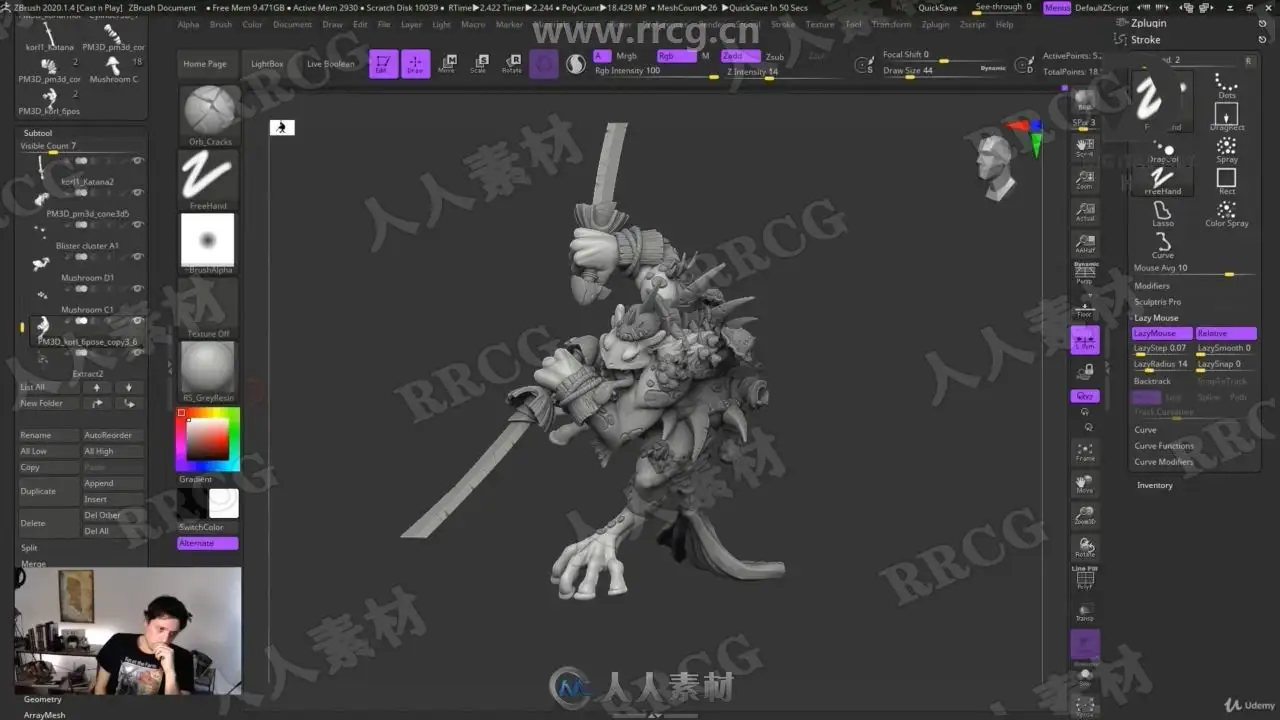Screen dimensions: 1280x720
Task: Click the color picker square
Action: click(208, 439)
